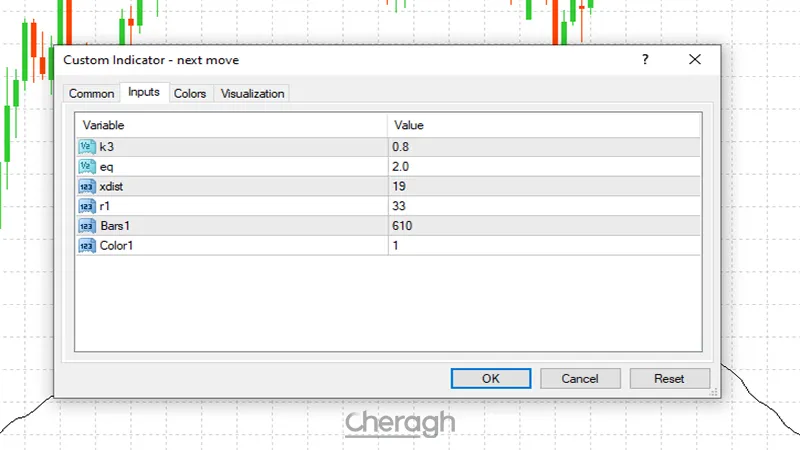This screenshot has width=800, height=450.
Task: Open the Colors tab
Action: pyautogui.click(x=190, y=94)
